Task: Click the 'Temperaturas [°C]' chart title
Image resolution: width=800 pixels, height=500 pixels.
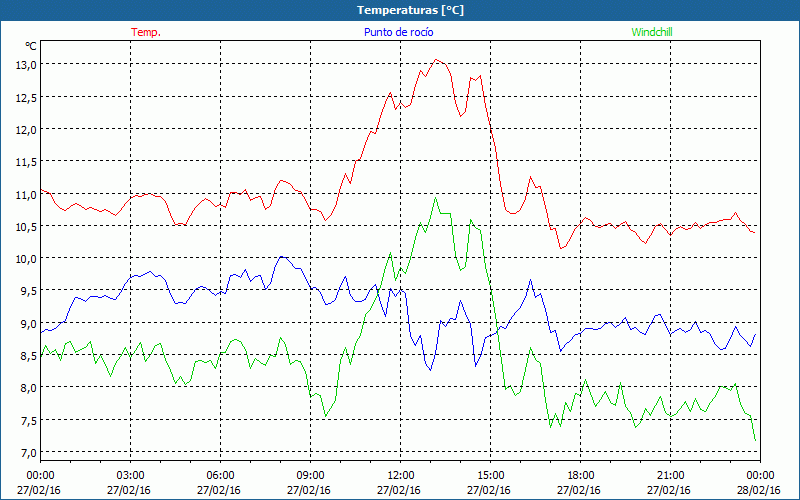Action: click(410, 10)
